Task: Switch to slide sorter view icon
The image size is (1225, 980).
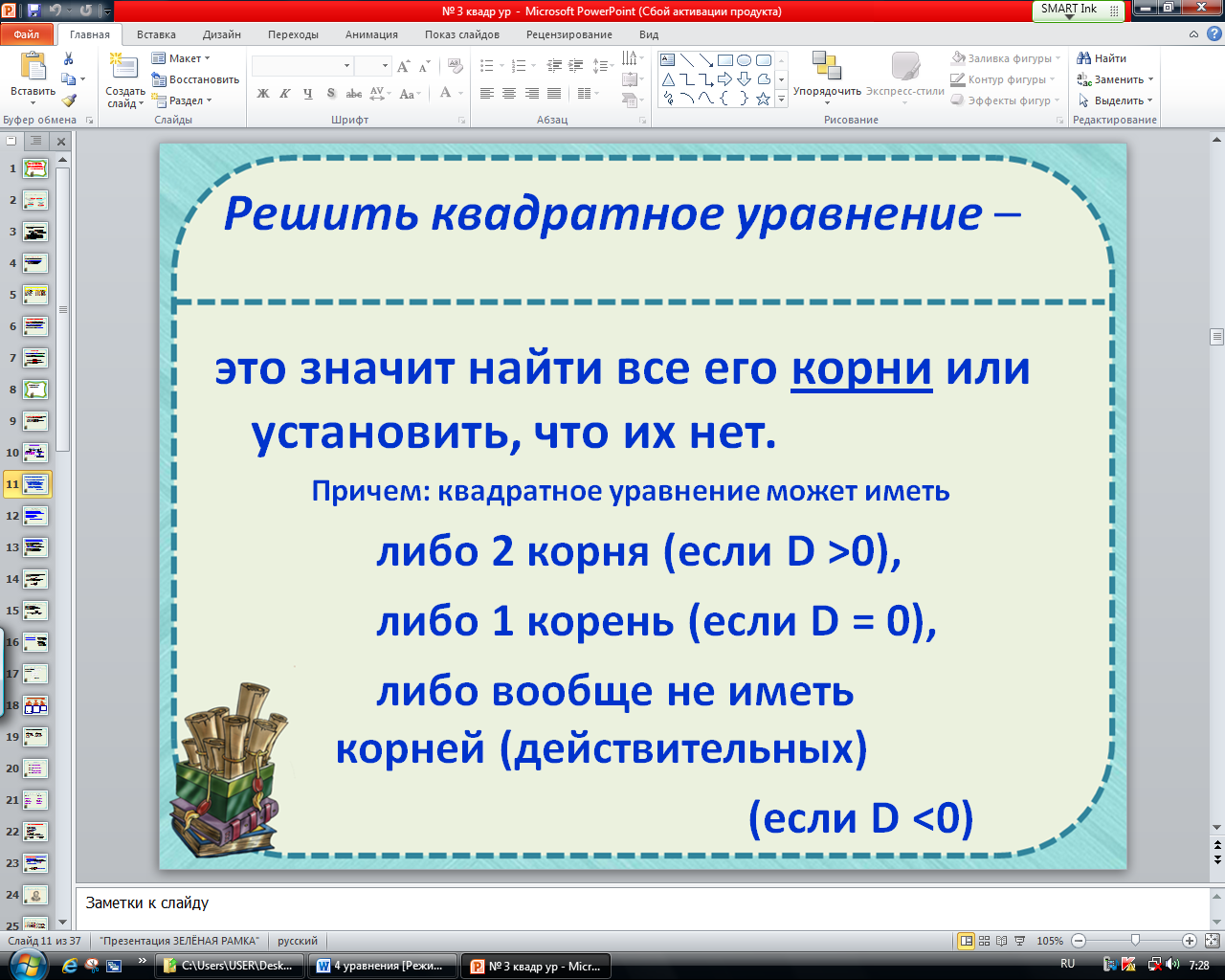Action: 985,941
